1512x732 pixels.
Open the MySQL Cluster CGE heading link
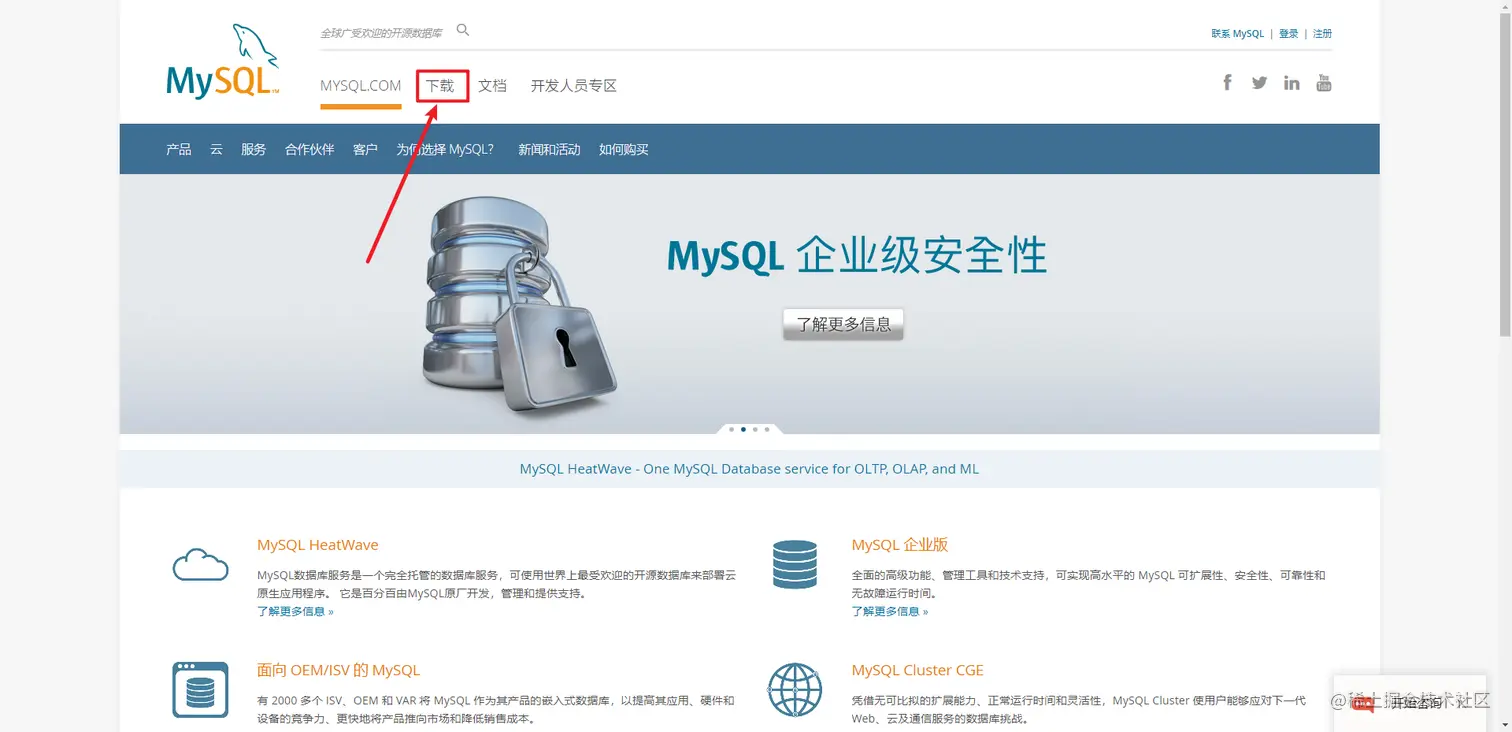tap(918, 670)
